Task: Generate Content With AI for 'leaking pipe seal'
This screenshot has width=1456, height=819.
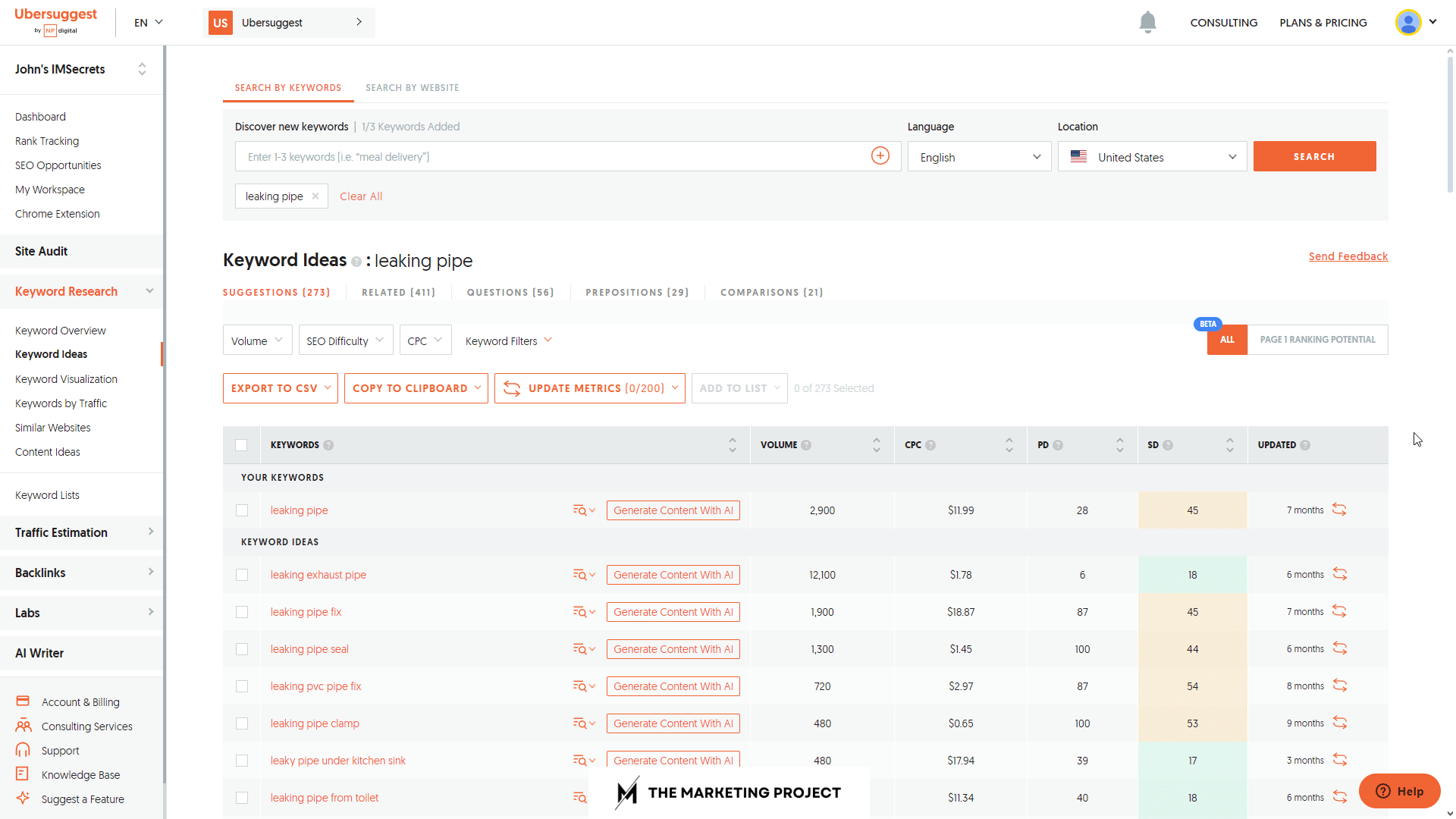Action: coord(673,649)
